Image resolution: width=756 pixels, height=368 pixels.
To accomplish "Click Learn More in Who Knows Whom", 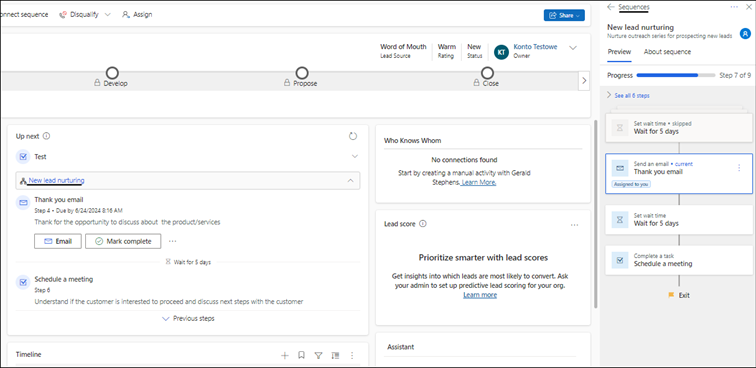I will (x=479, y=182).
